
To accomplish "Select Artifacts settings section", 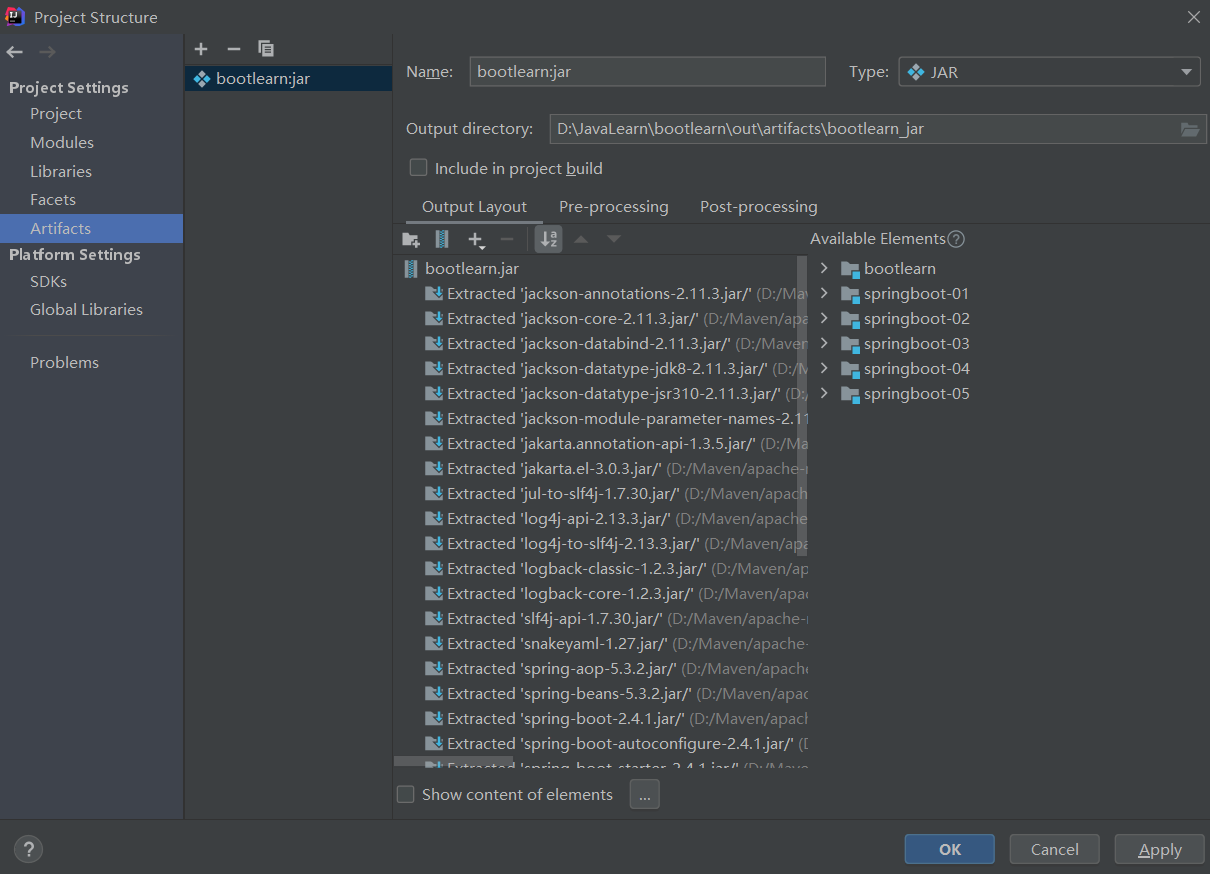I will (x=92, y=229).
